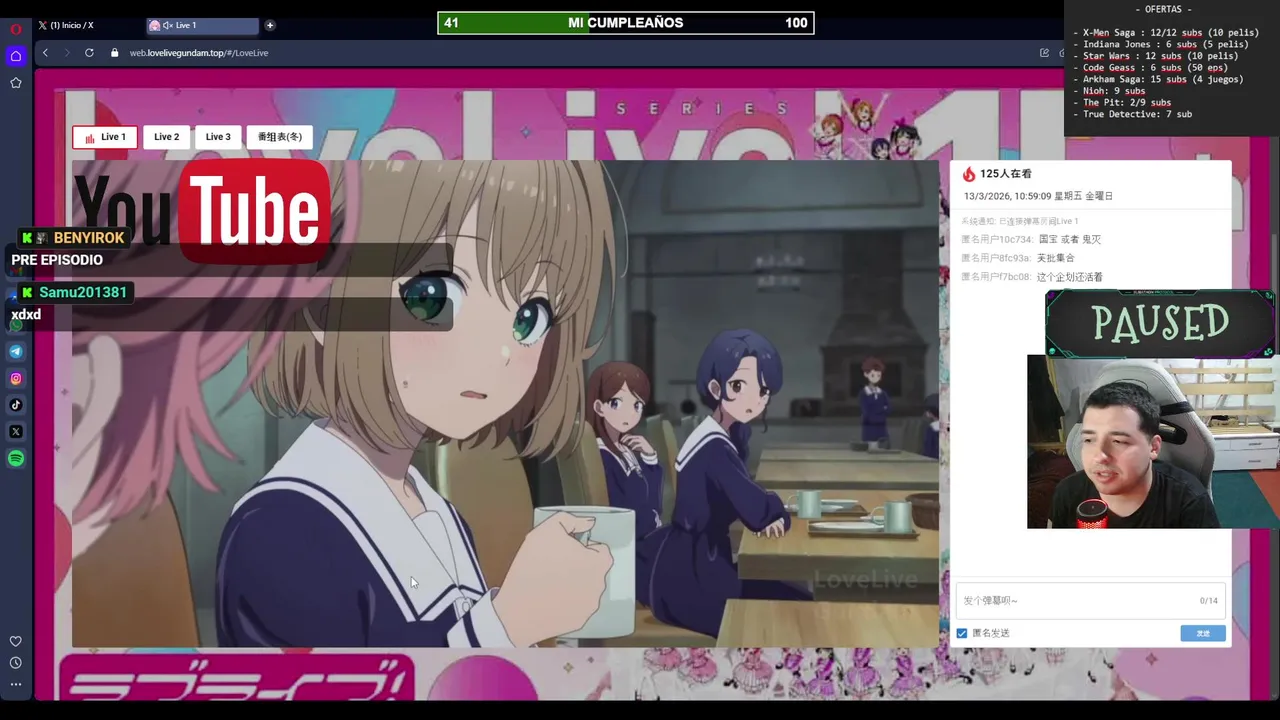The height and width of the screenshot is (720, 1280).
Task: Open the bookmarks star in sidebar
Action: [16, 83]
